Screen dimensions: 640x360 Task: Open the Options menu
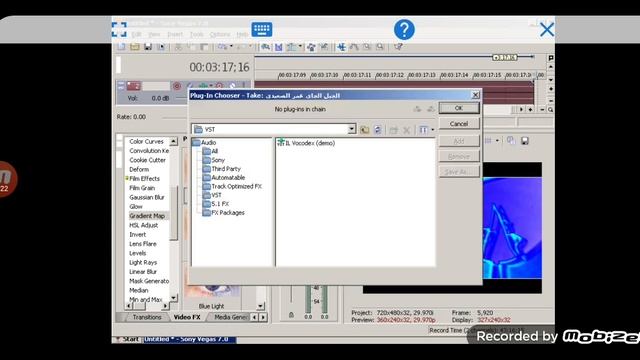click(220, 35)
